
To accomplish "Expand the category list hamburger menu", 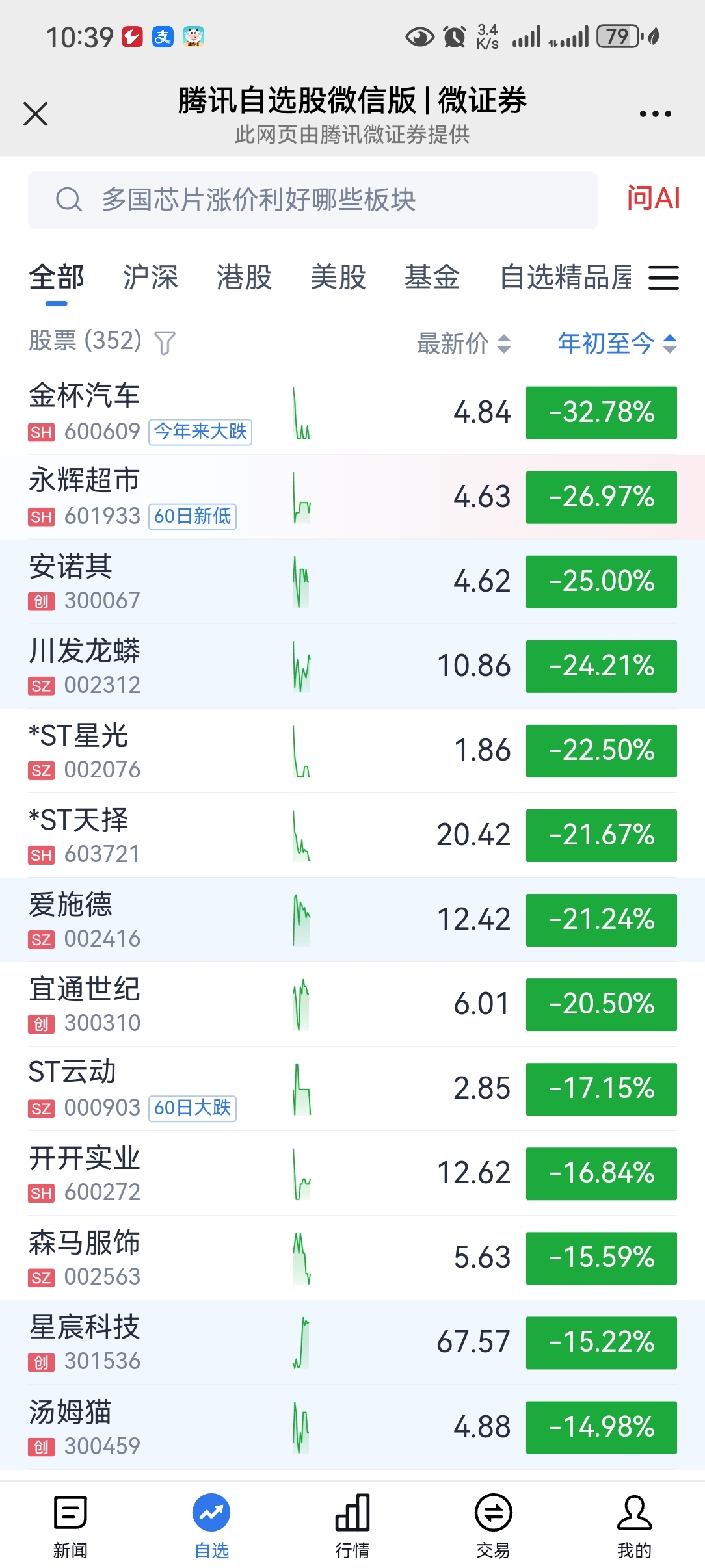I will tap(663, 278).
